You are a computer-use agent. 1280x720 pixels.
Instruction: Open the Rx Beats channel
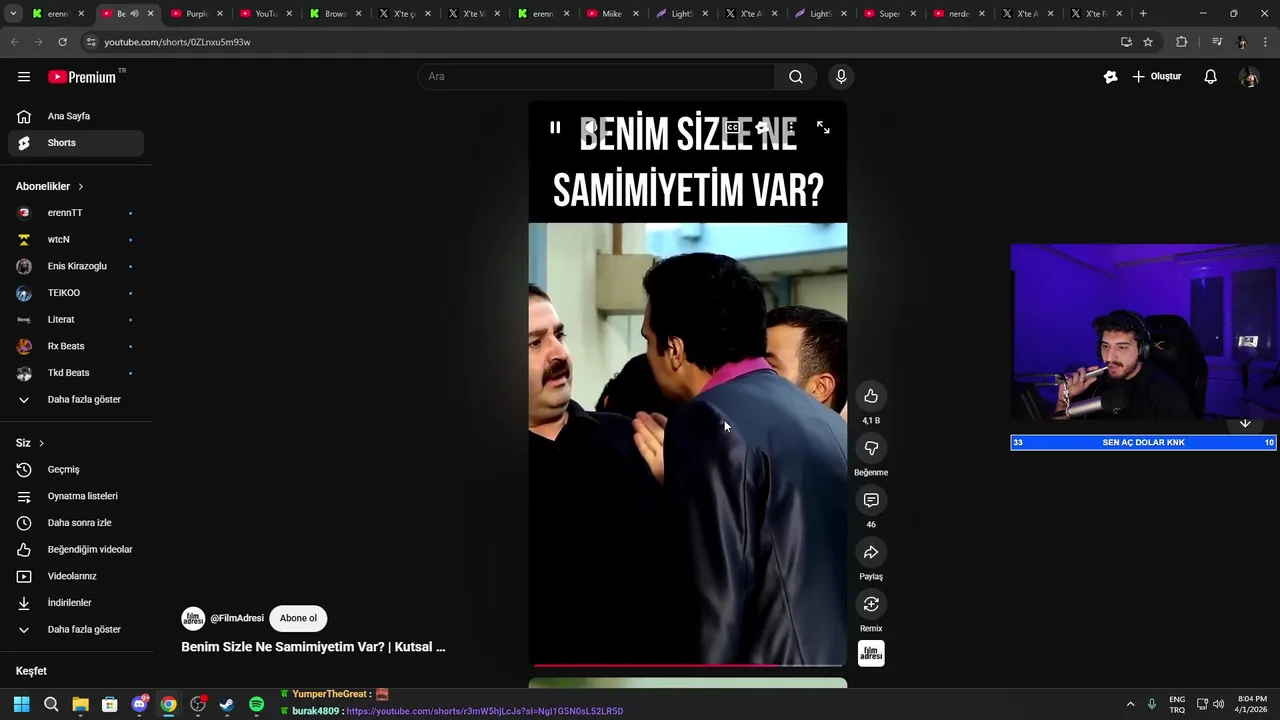[76, 346]
